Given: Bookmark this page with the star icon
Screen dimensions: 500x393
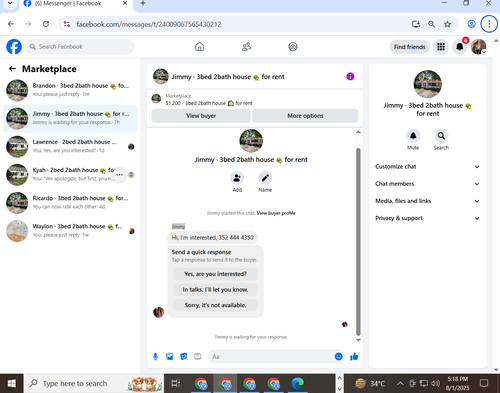Looking at the screenshot, I should [447, 24].
